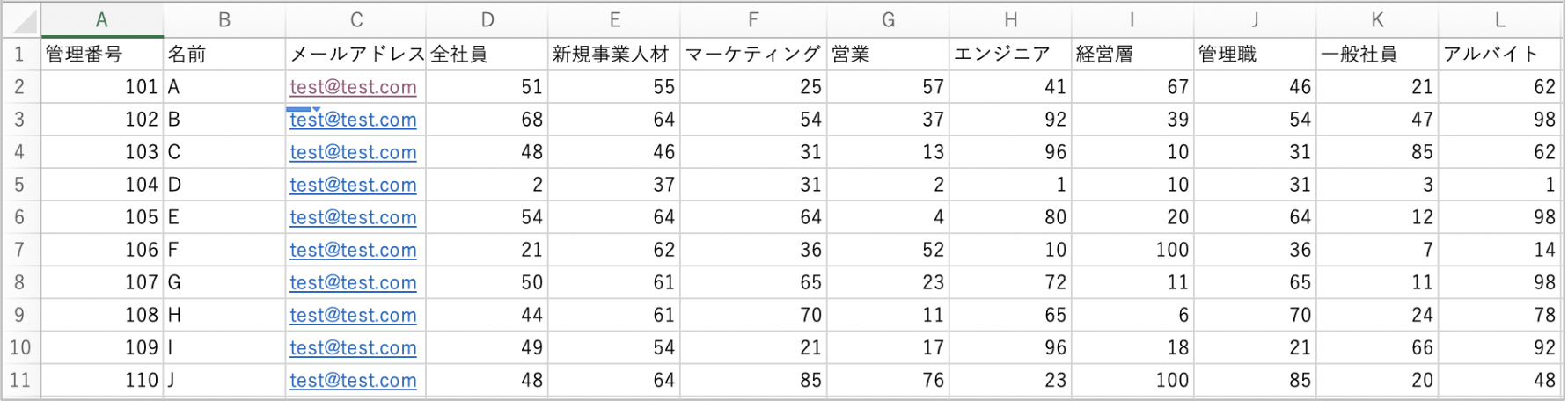Select row 11 header
The height and width of the screenshot is (401, 1568).
[x=20, y=380]
